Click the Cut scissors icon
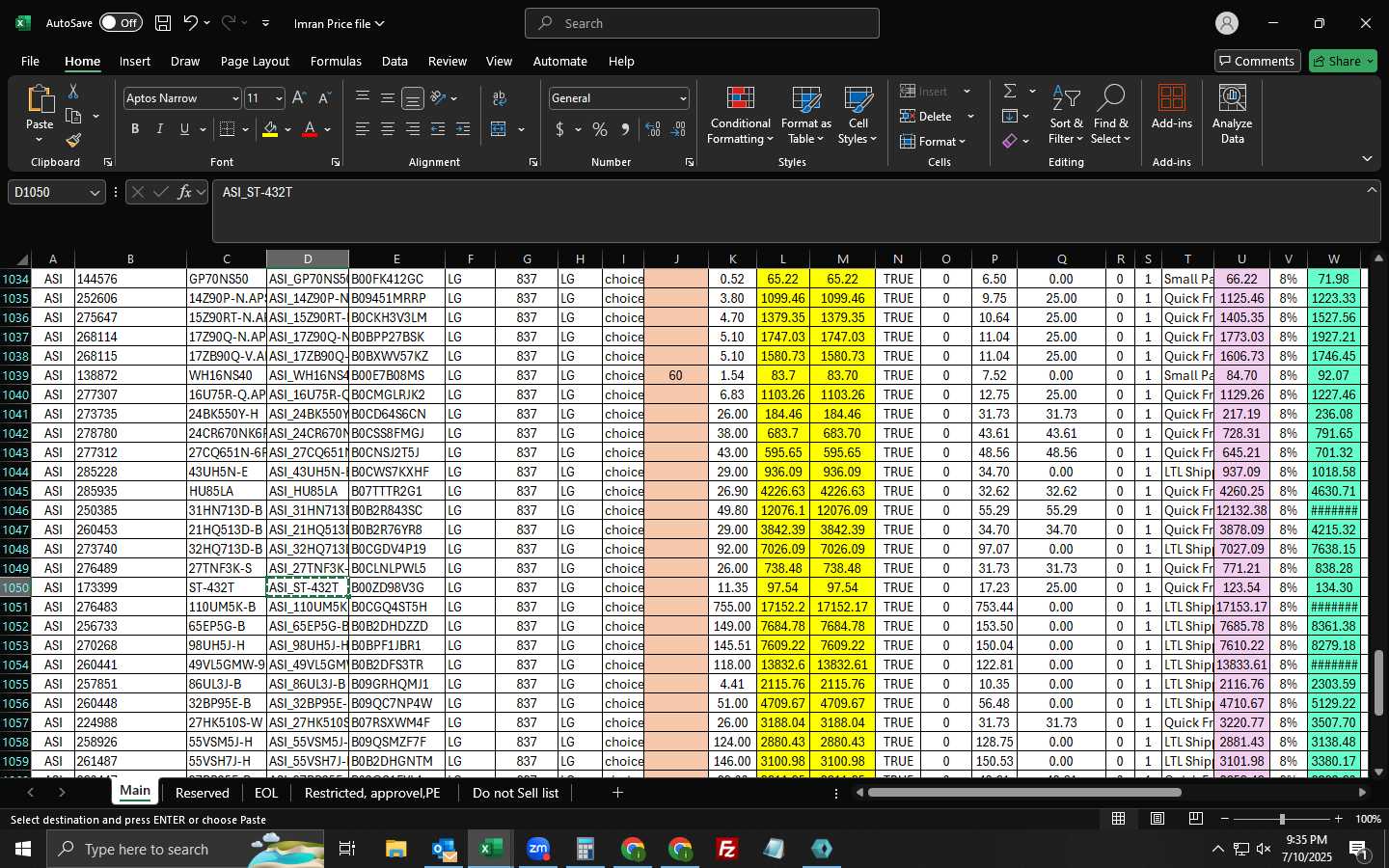Screen dimensions: 1389x868 [73, 91]
